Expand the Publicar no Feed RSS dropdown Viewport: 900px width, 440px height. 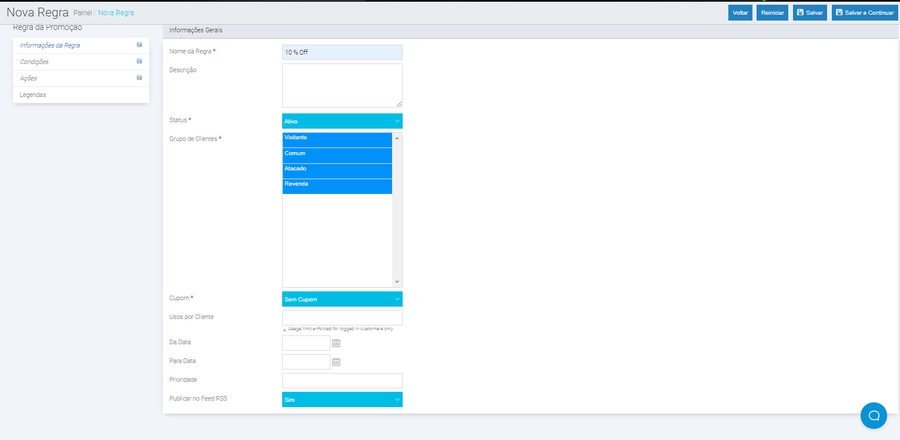[x=342, y=400]
